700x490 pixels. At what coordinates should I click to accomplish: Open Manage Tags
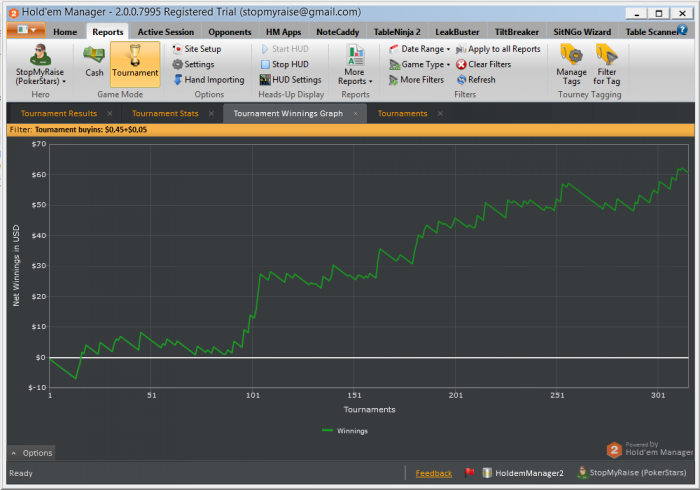pyautogui.click(x=571, y=65)
